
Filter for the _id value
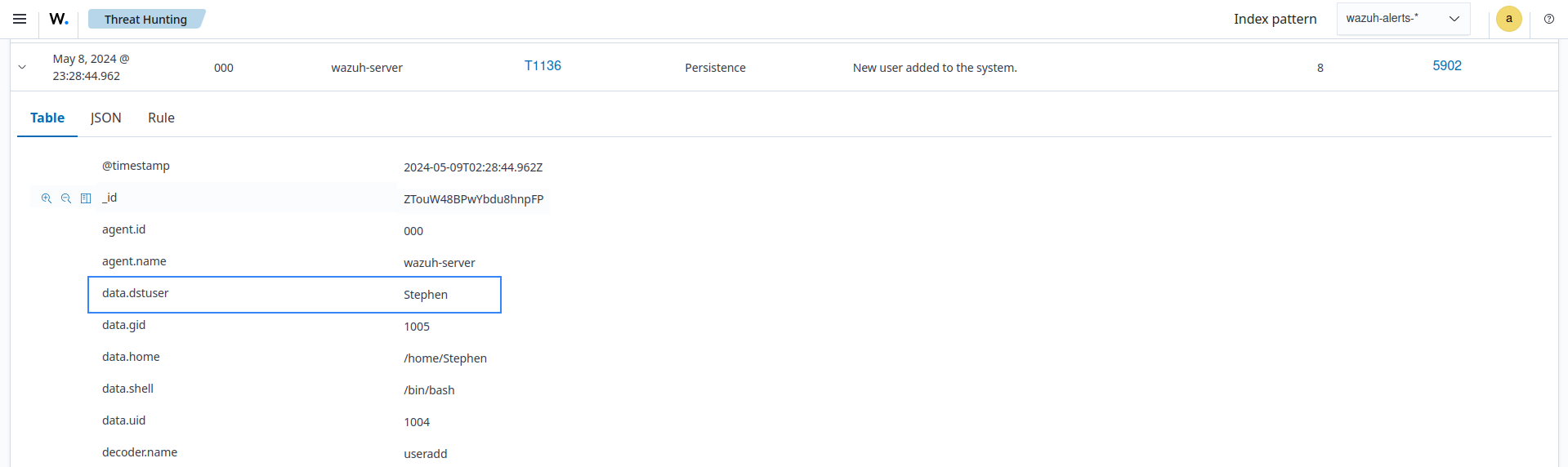47,198
